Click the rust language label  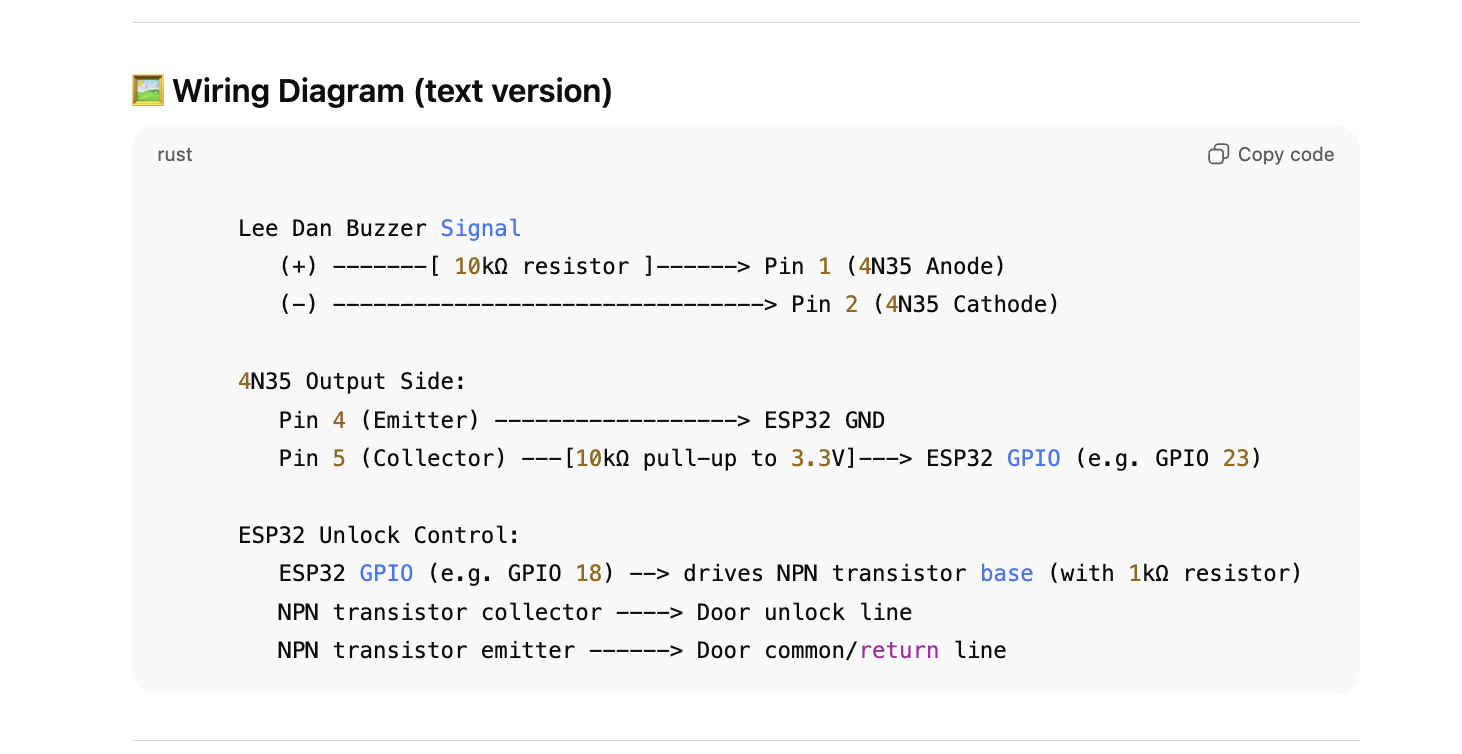(x=175, y=155)
